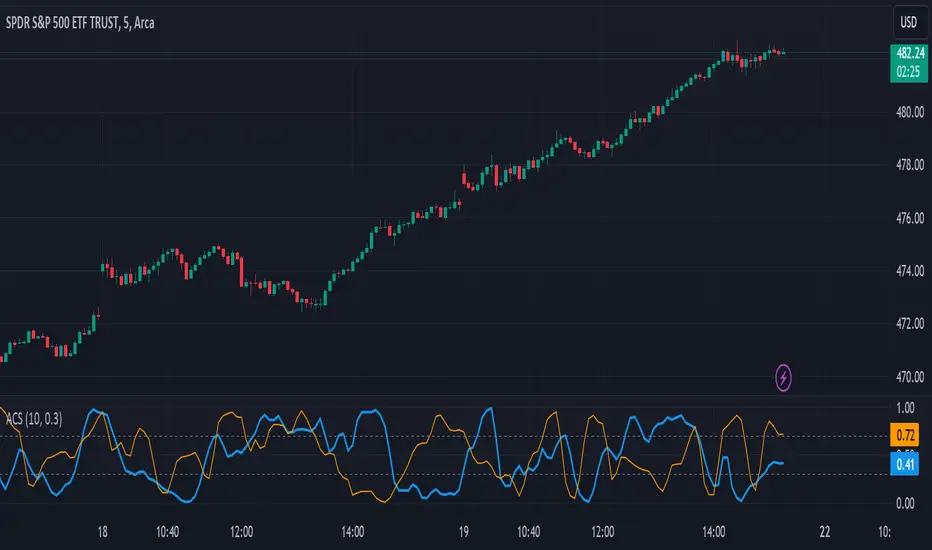Click the first 10:40 time label after 18
The image size is (932, 550).
[168, 532]
